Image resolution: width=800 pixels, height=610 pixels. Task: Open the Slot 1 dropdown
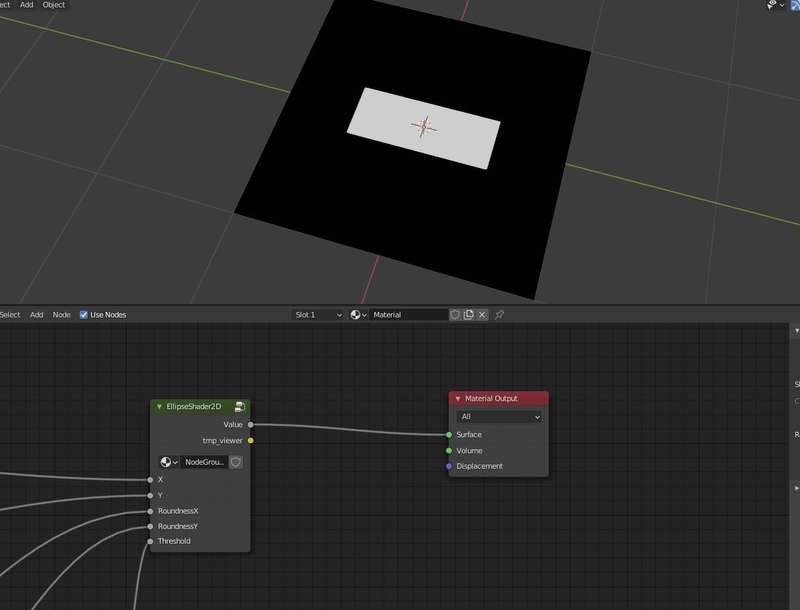(318, 315)
